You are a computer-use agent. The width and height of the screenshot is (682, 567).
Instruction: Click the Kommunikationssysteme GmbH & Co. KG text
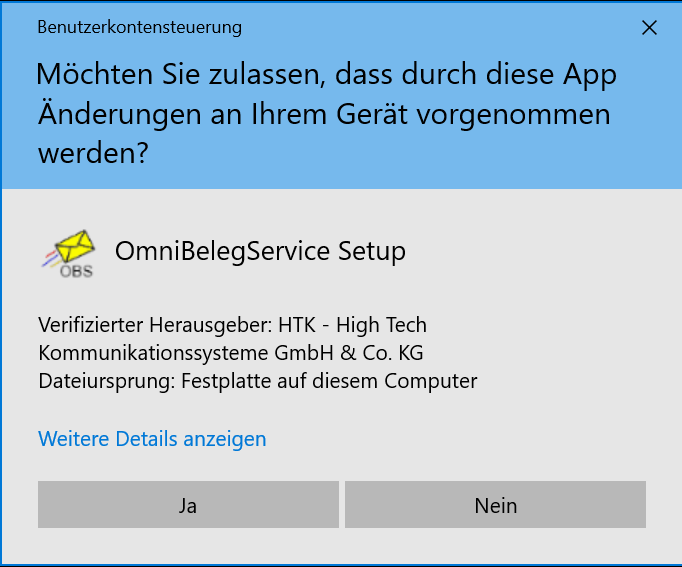(x=231, y=353)
